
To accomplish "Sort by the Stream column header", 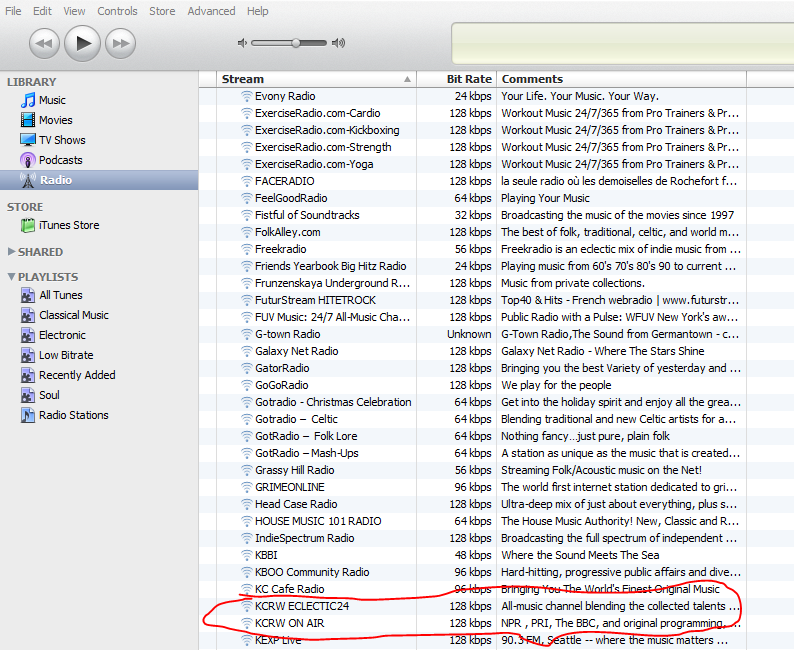I will coord(316,79).
